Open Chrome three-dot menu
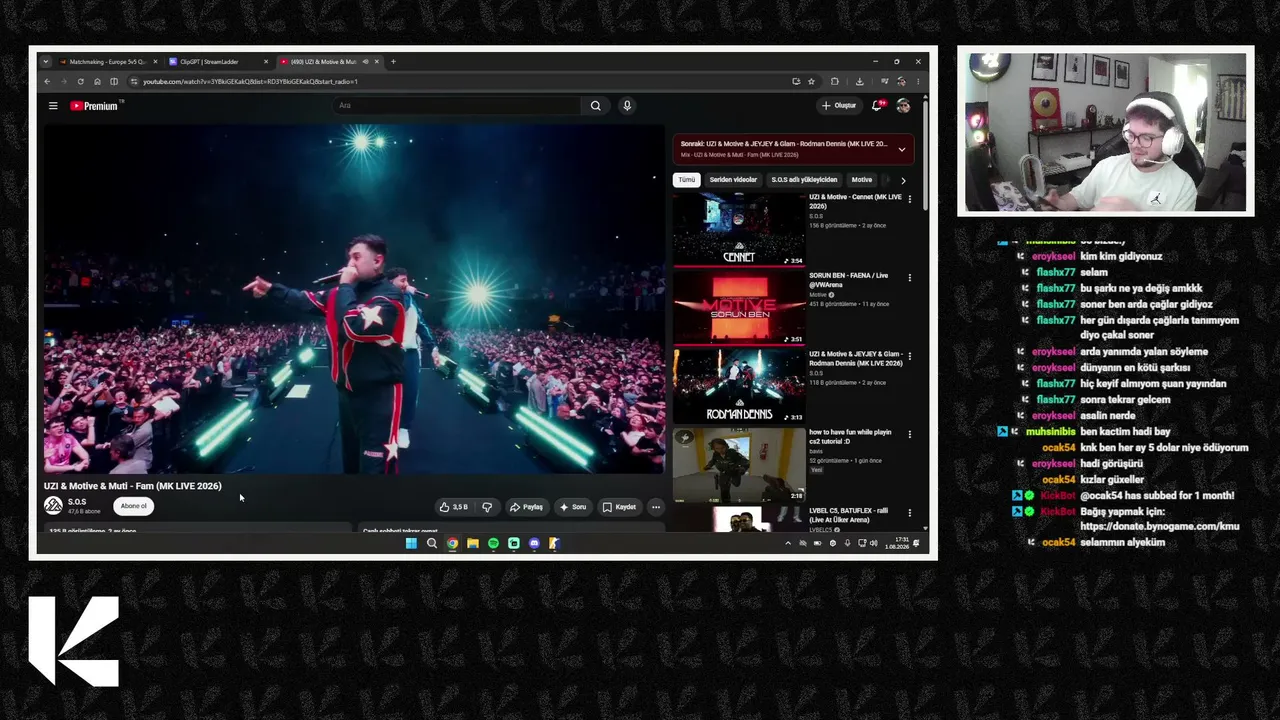Image resolution: width=1280 pixels, height=720 pixels. tap(918, 81)
